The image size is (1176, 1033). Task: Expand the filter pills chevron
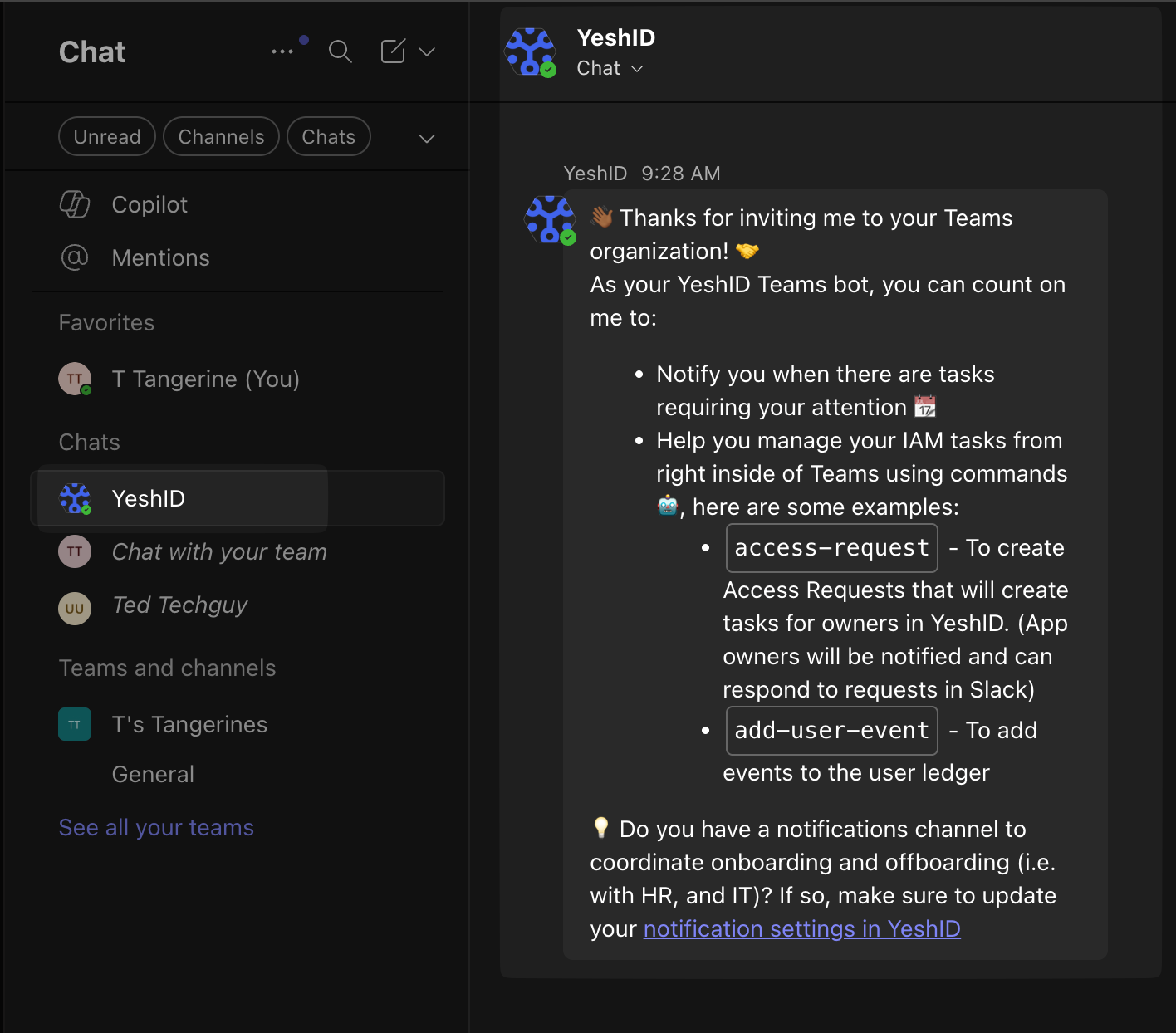[427, 138]
